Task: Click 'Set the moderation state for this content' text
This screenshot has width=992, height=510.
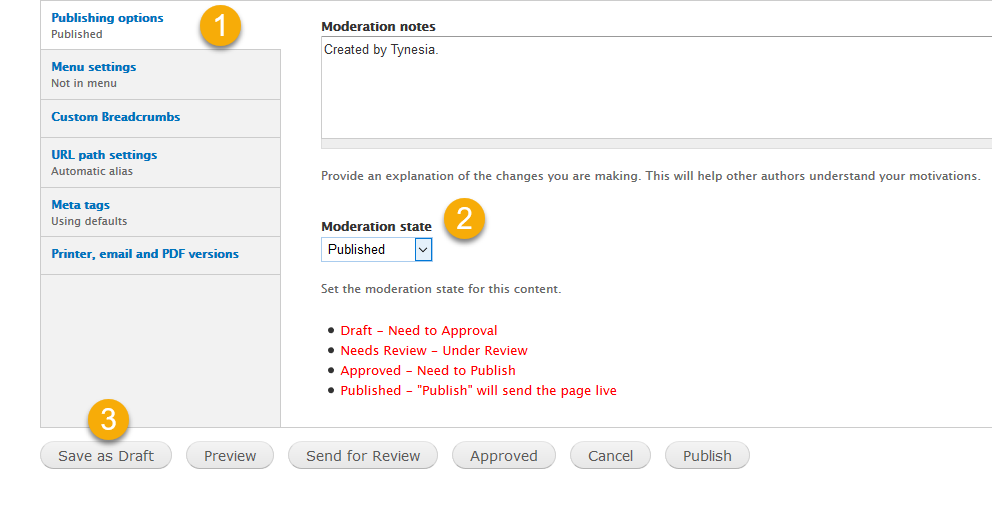Action: (x=441, y=289)
